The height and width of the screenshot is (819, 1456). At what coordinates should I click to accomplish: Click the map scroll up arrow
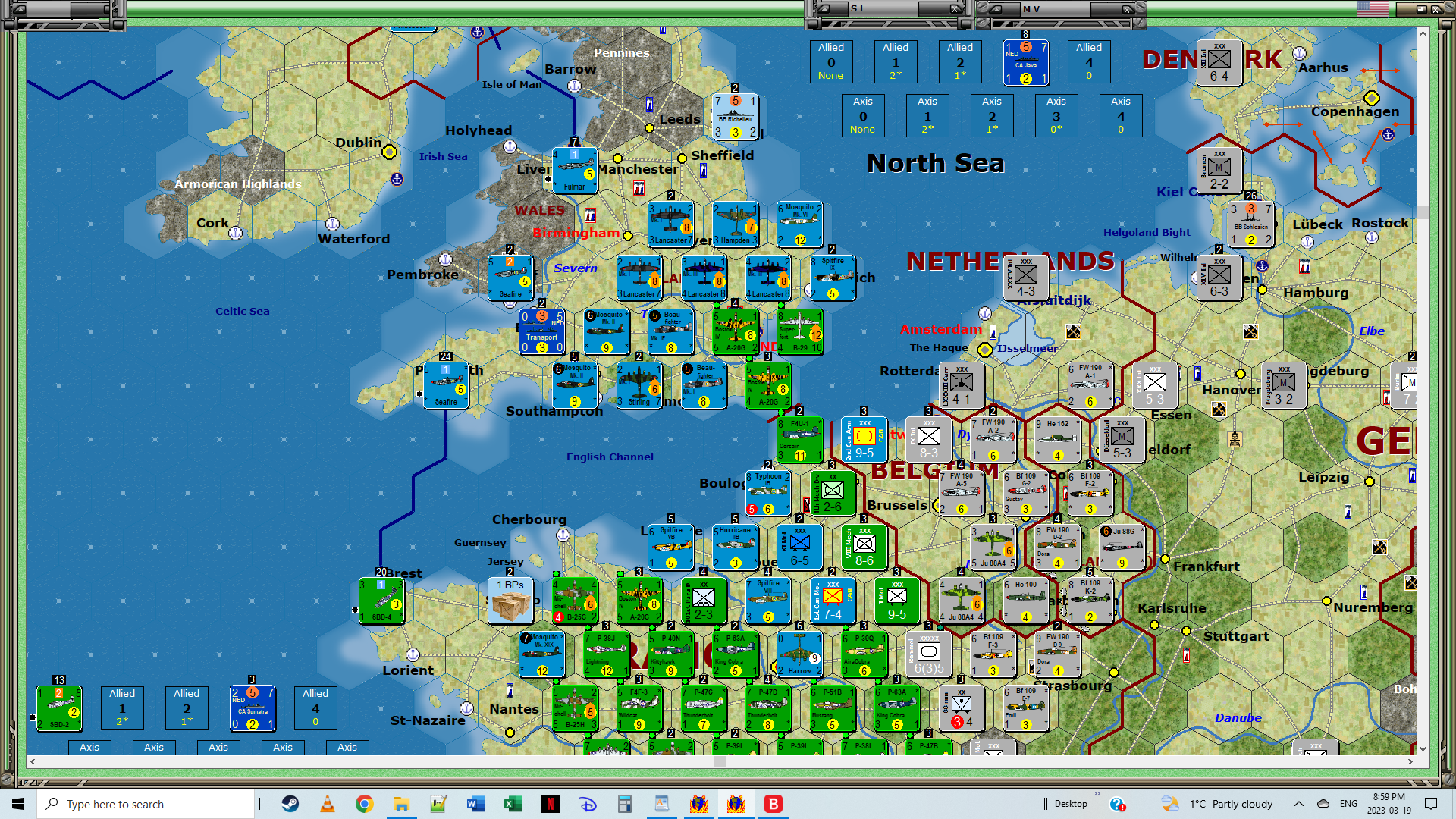(1423, 33)
